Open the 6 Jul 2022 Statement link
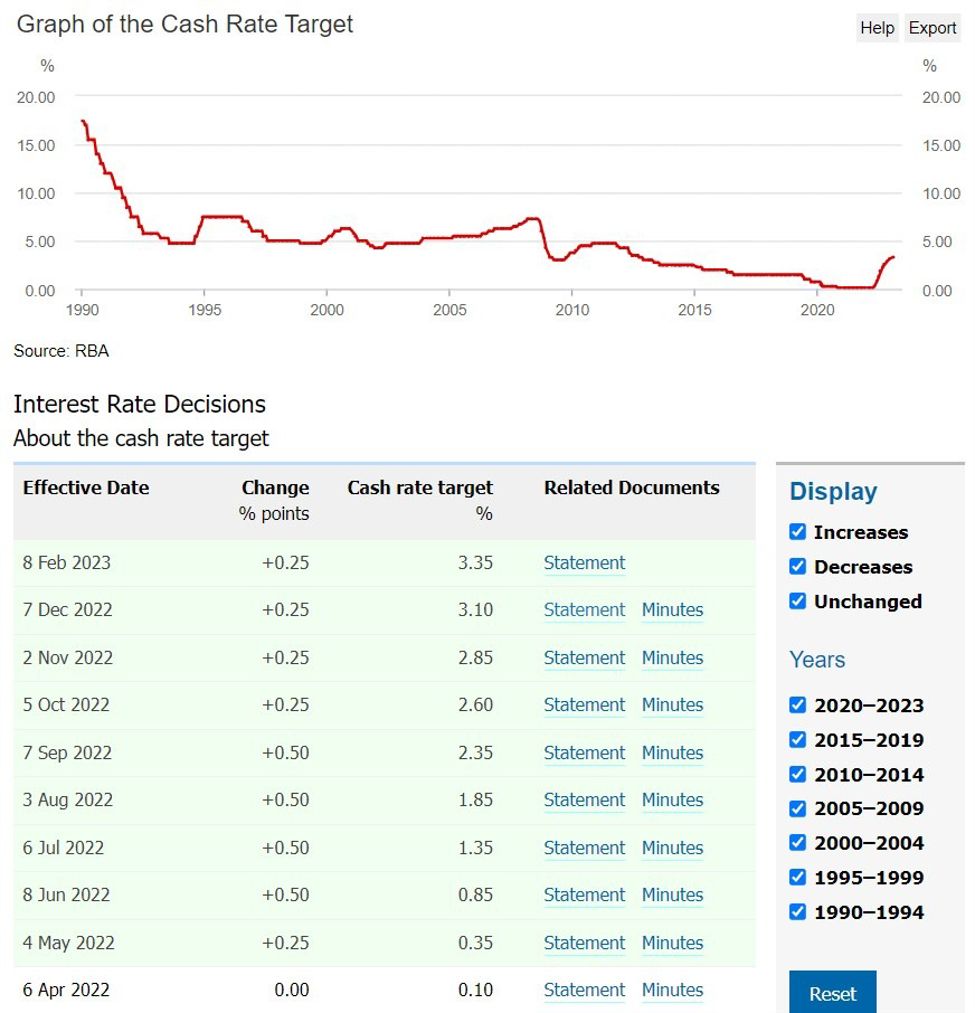Viewport: 975px width, 1013px height. [x=584, y=848]
